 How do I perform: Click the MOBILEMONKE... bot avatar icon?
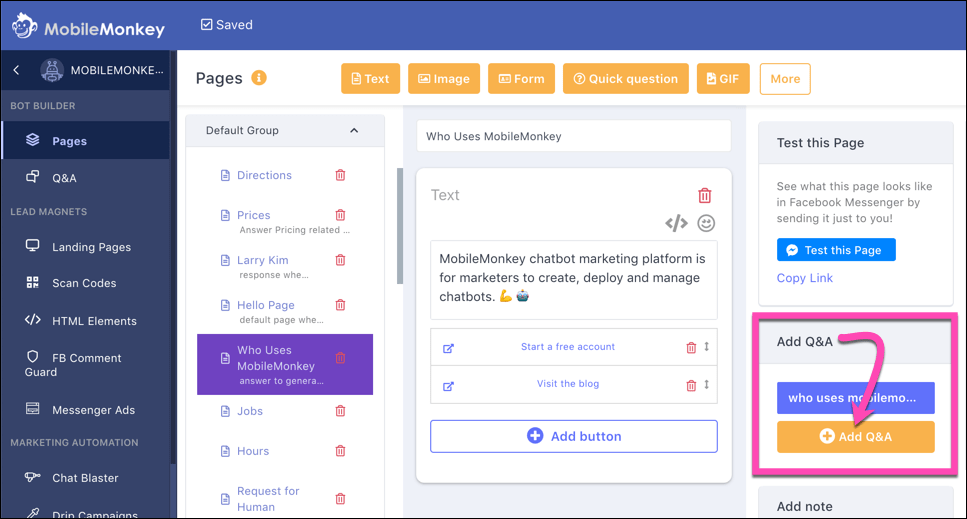click(x=52, y=70)
